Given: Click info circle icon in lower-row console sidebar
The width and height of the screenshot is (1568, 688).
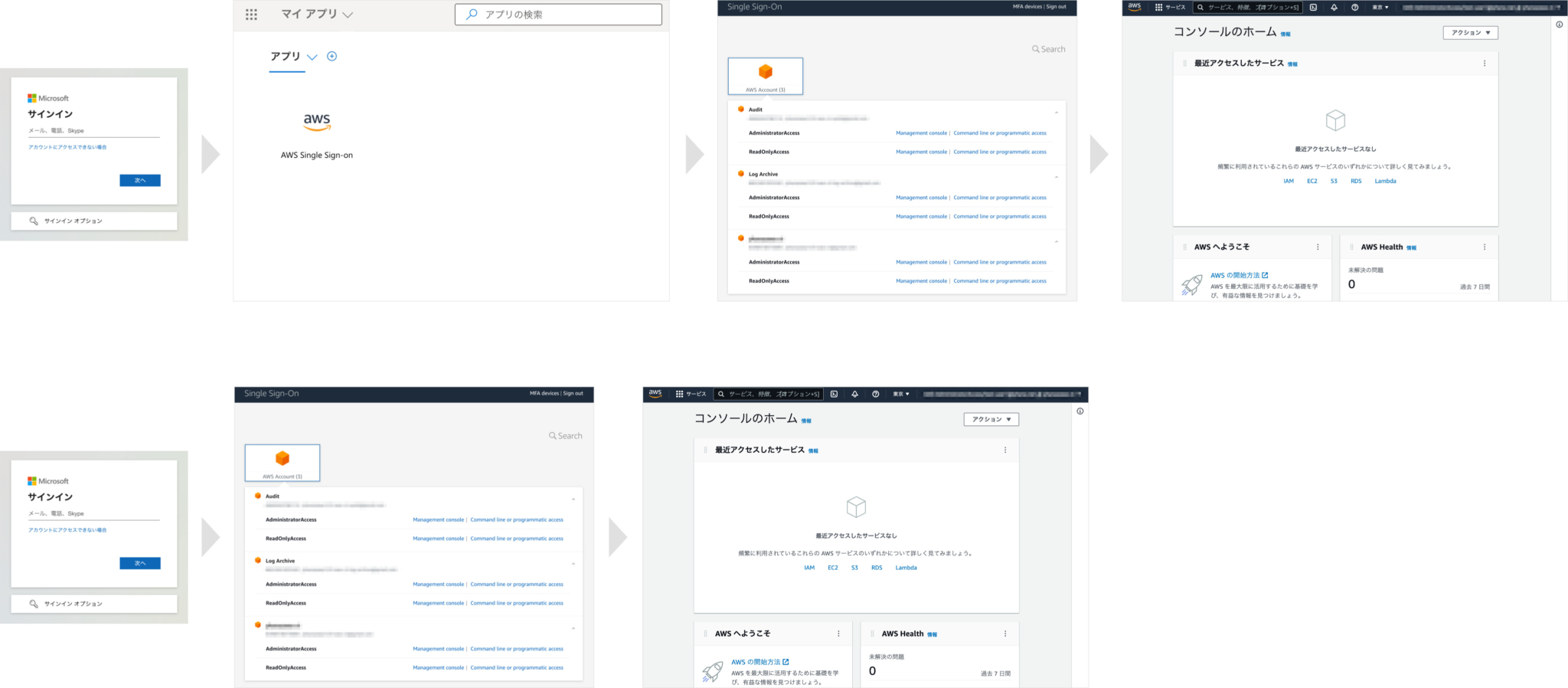Looking at the screenshot, I should [x=1080, y=411].
